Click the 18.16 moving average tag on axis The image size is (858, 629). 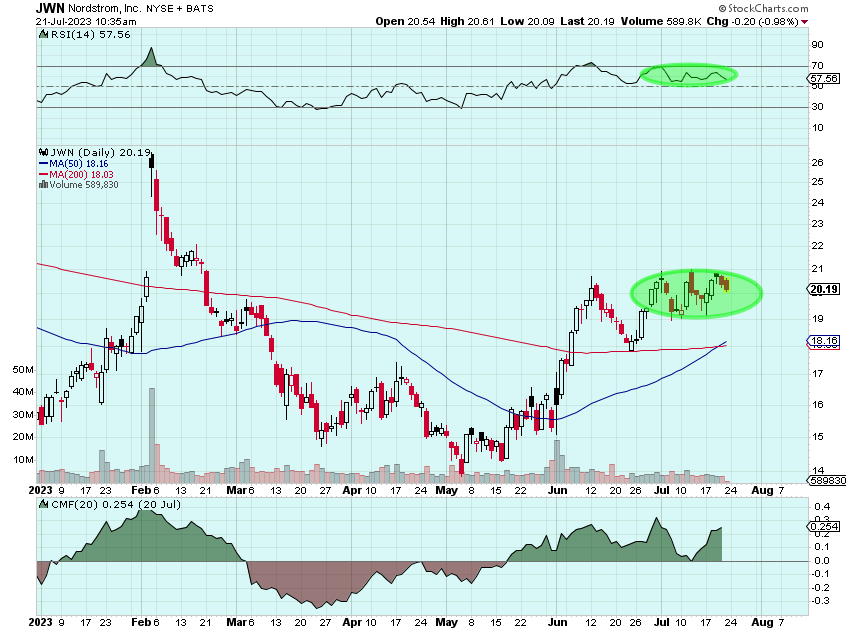tap(824, 341)
